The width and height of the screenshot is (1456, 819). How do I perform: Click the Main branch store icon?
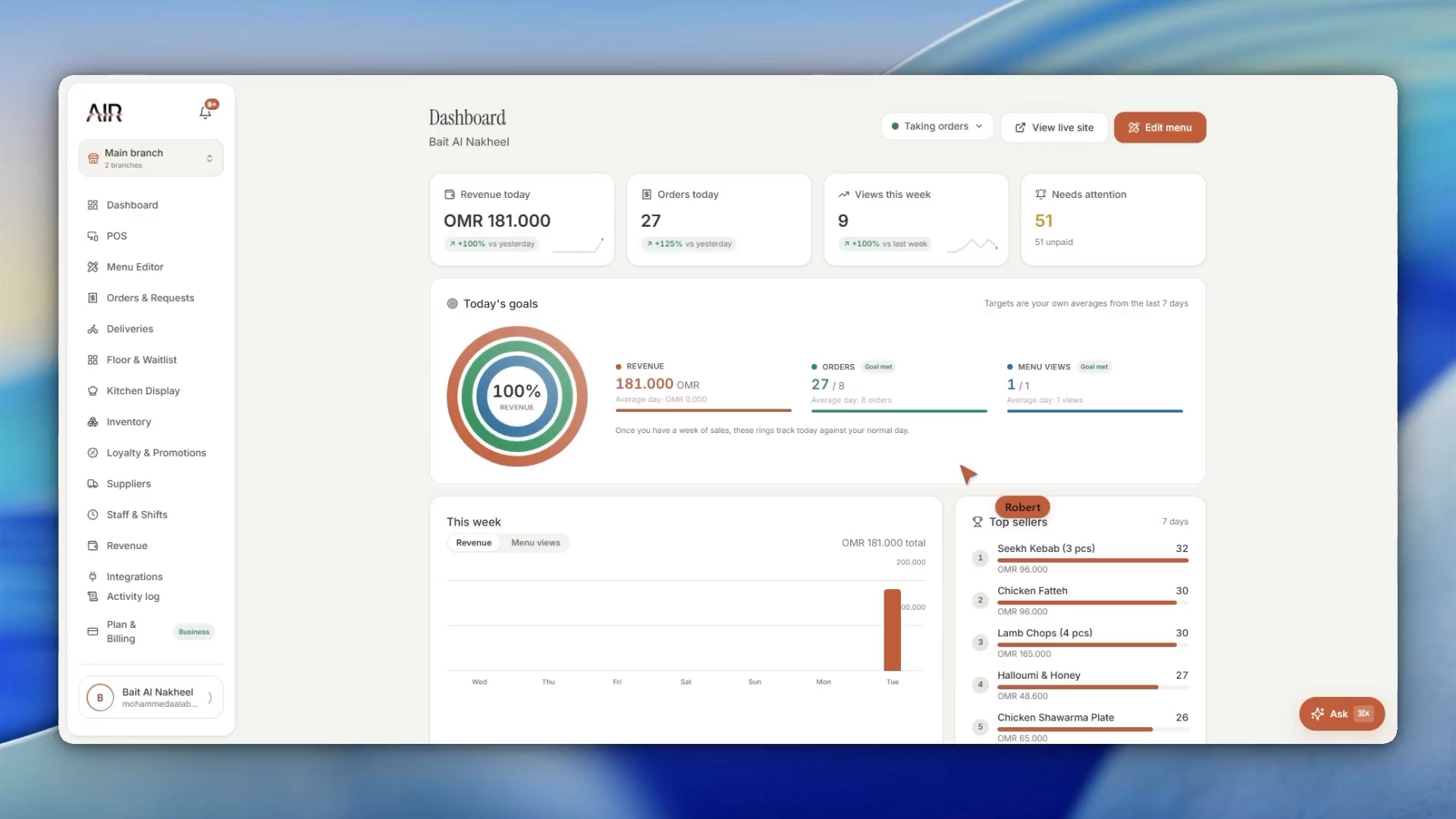coord(93,158)
